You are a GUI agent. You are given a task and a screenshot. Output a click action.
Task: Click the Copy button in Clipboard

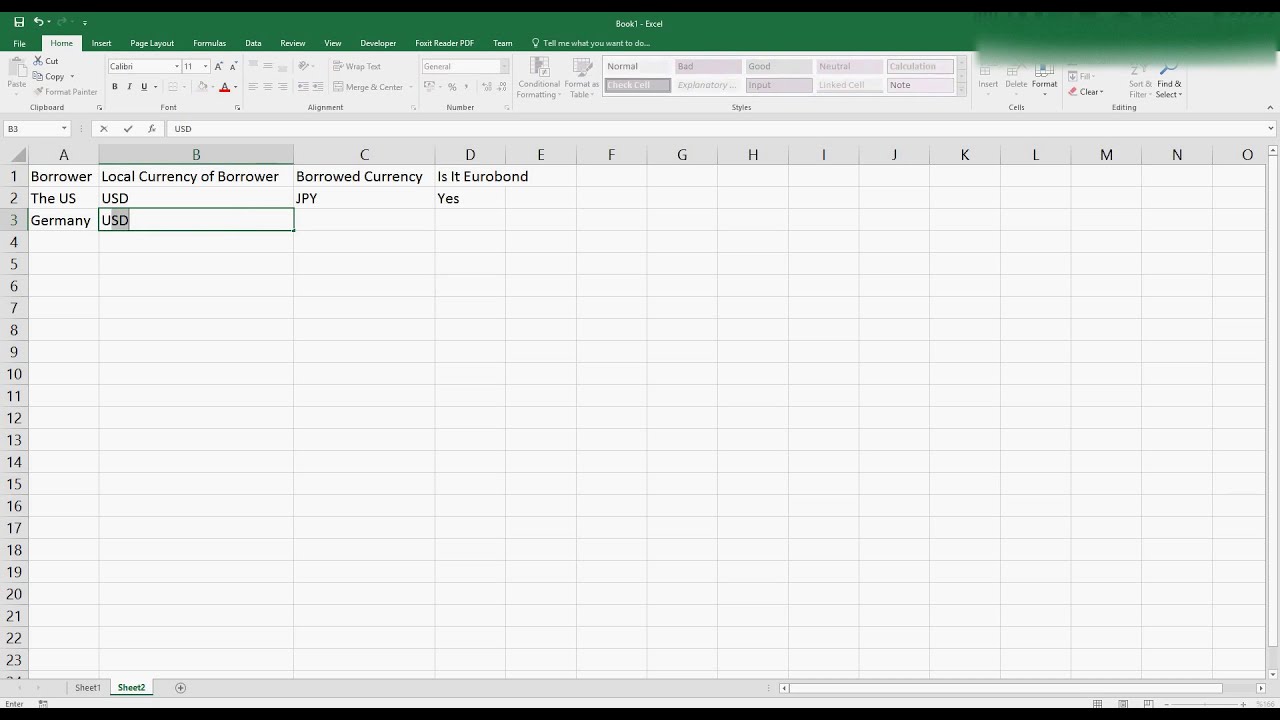(49, 76)
